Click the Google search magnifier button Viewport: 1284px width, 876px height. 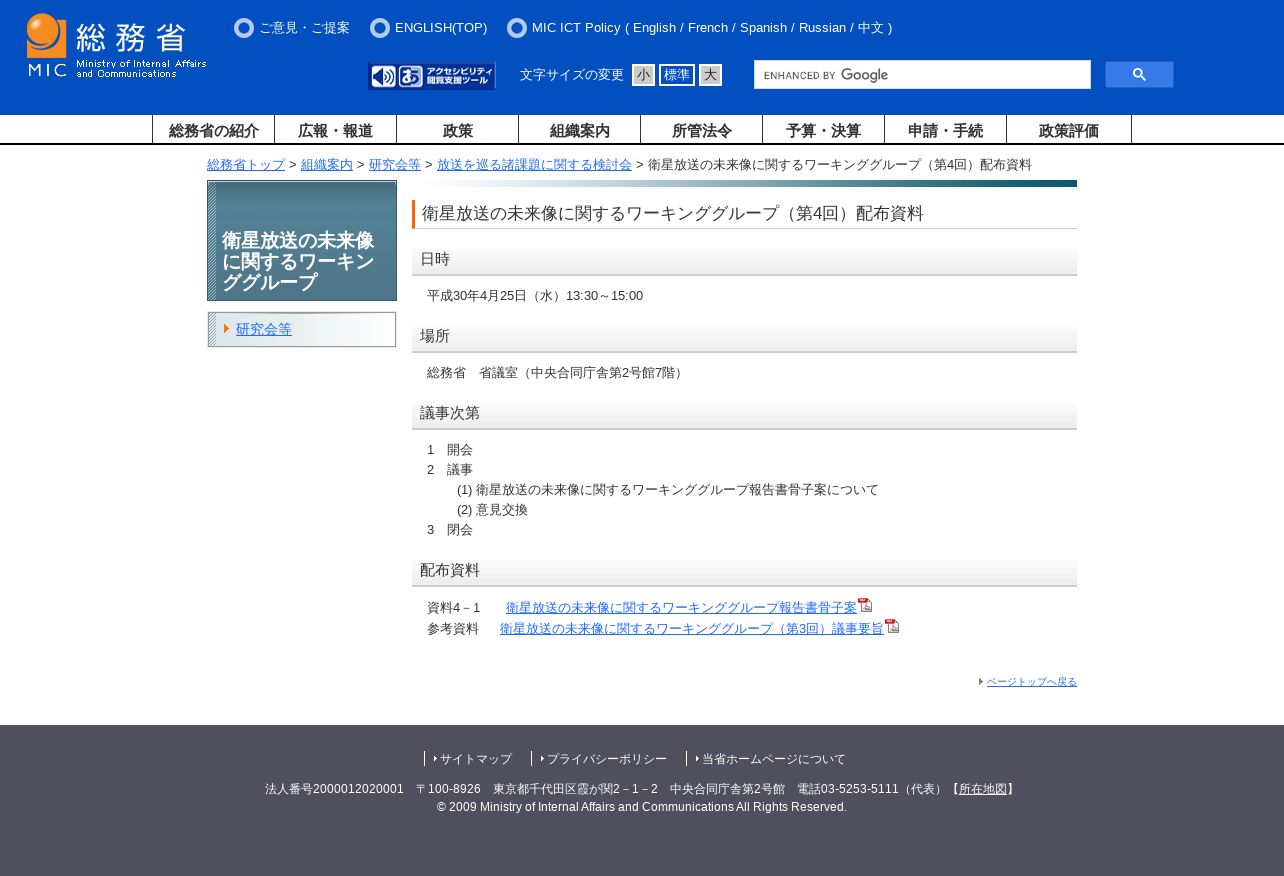point(1139,75)
